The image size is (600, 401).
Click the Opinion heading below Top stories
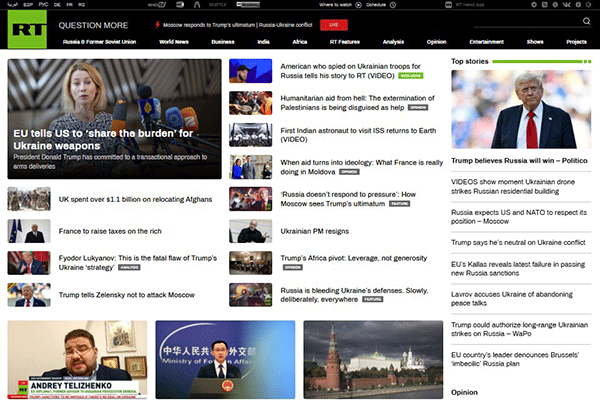464,392
